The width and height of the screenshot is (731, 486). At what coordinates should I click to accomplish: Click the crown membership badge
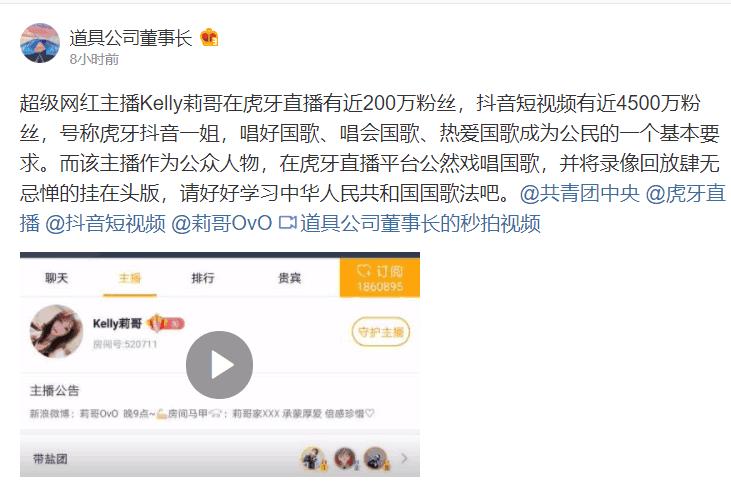(209, 38)
